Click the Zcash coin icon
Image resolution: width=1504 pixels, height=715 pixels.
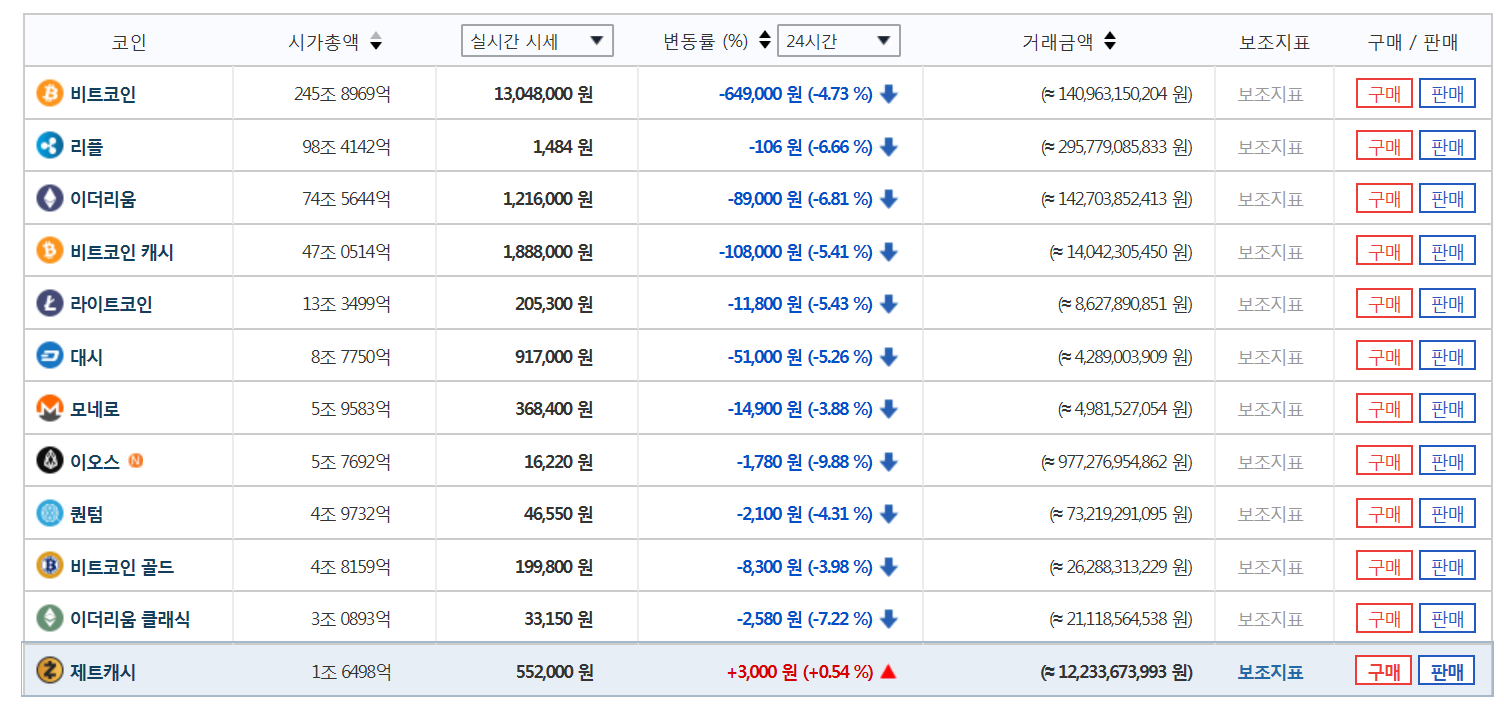coord(49,671)
